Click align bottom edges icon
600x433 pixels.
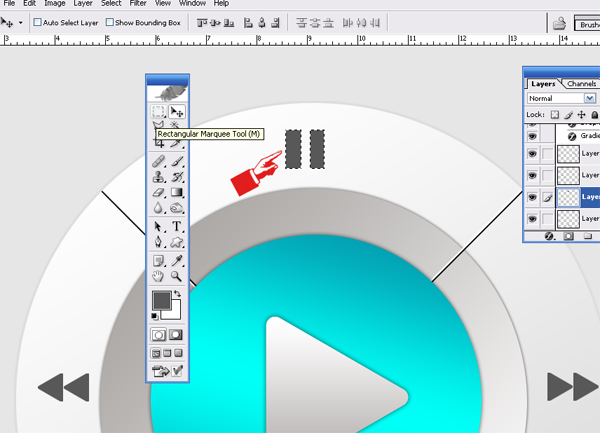(229, 23)
